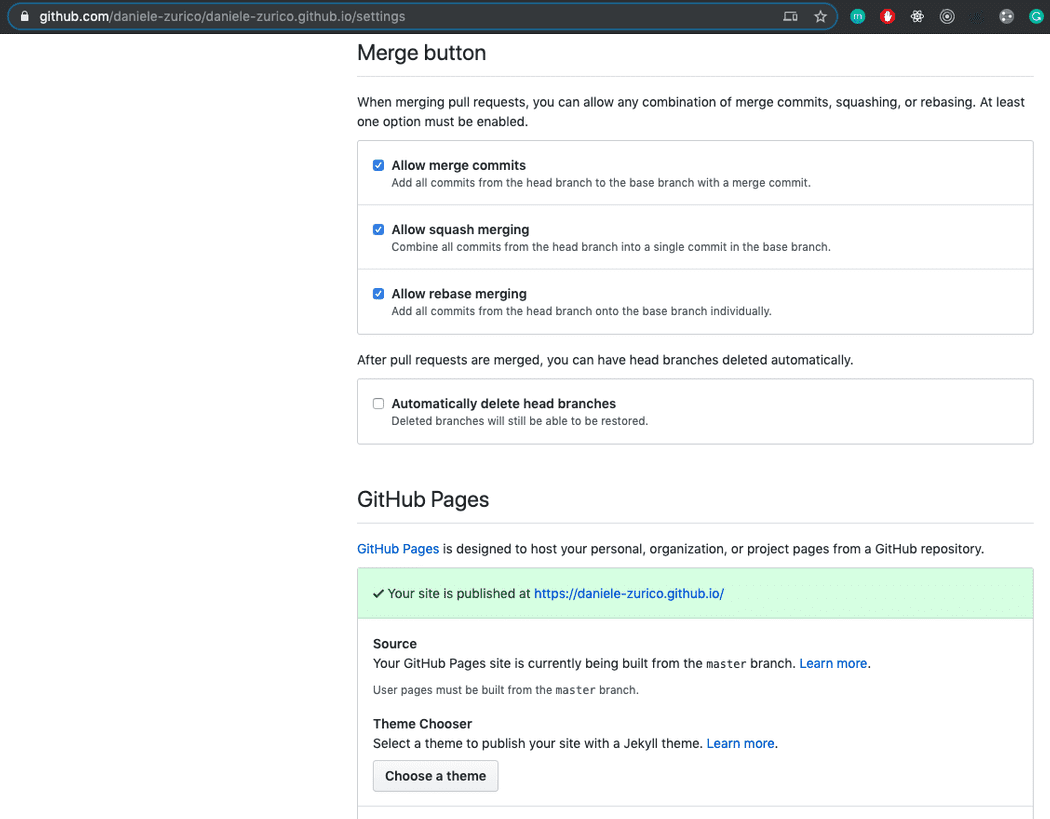Click the browser address bar URL

200,16
